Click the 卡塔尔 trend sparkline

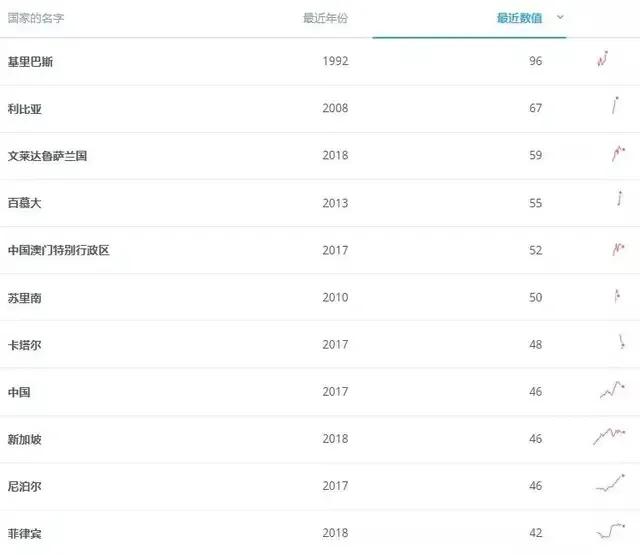pyautogui.click(x=622, y=343)
